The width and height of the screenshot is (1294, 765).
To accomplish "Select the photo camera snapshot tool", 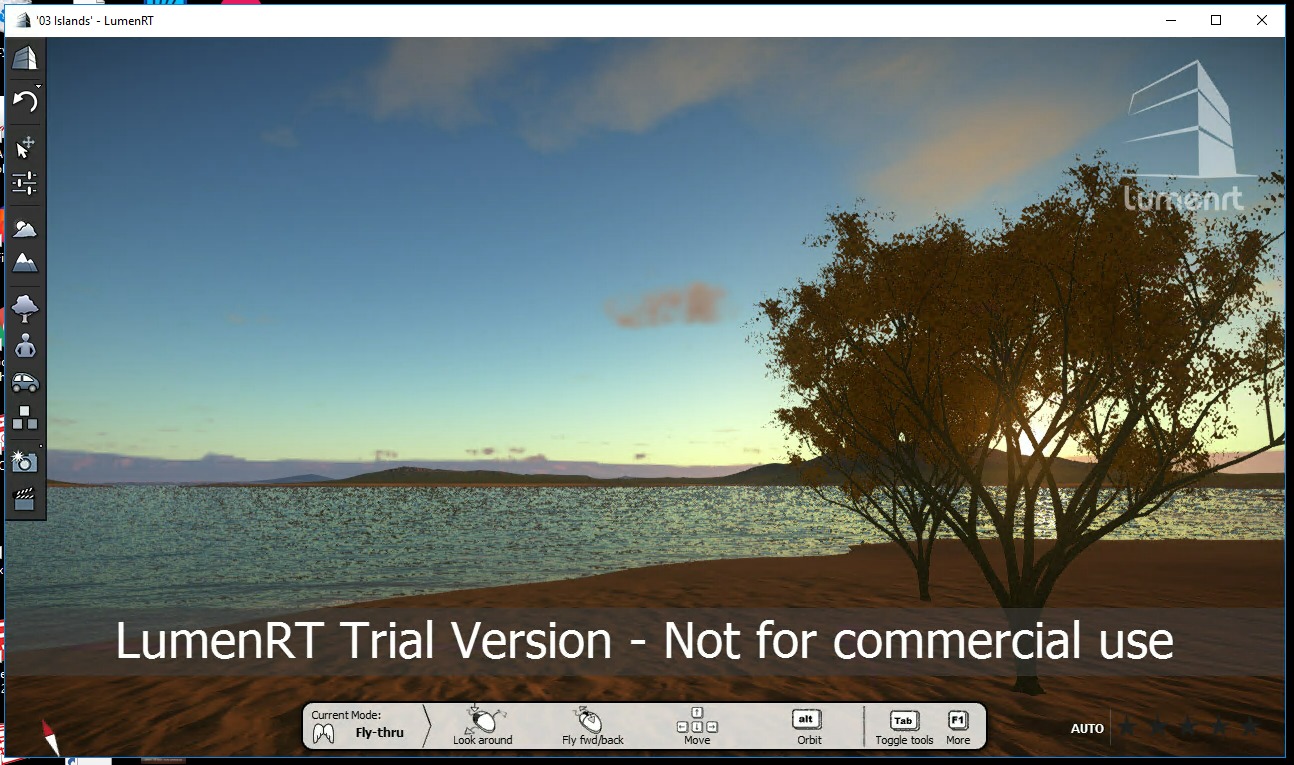I will [25, 460].
